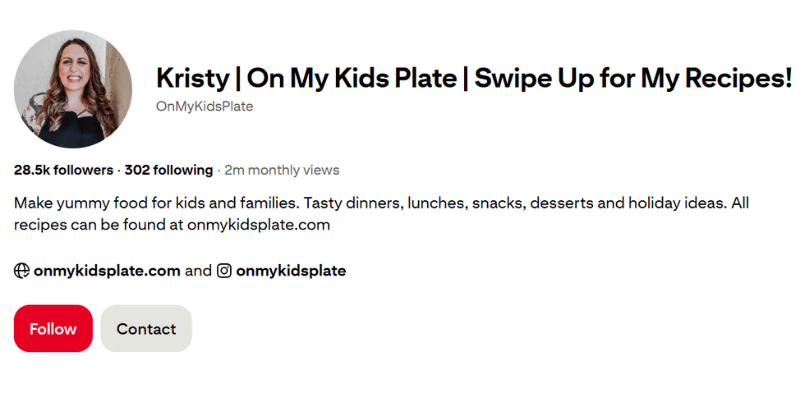Follow the OnMyKidsPlate account

coord(53,329)
